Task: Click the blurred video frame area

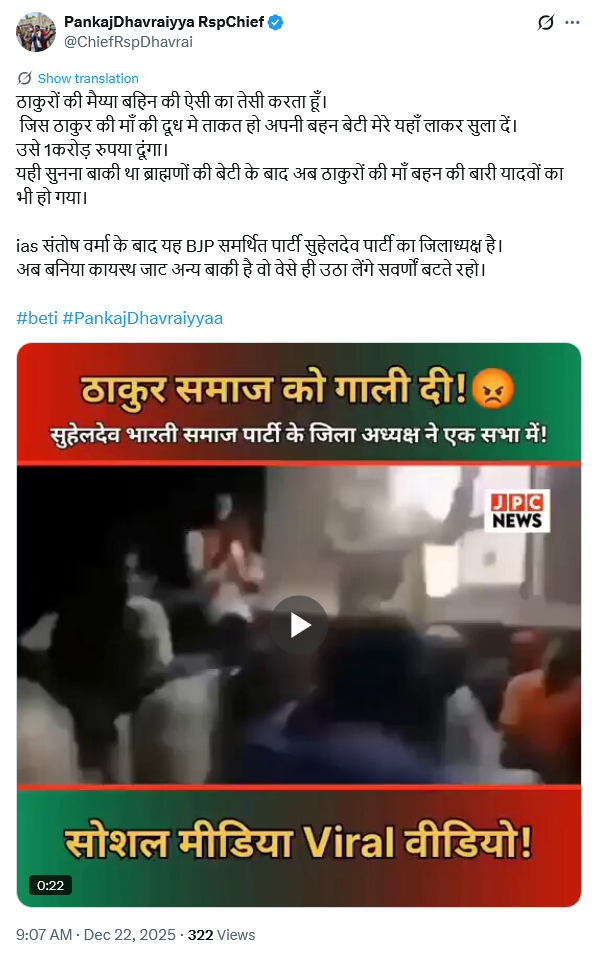Action: [x=299, y=625]
